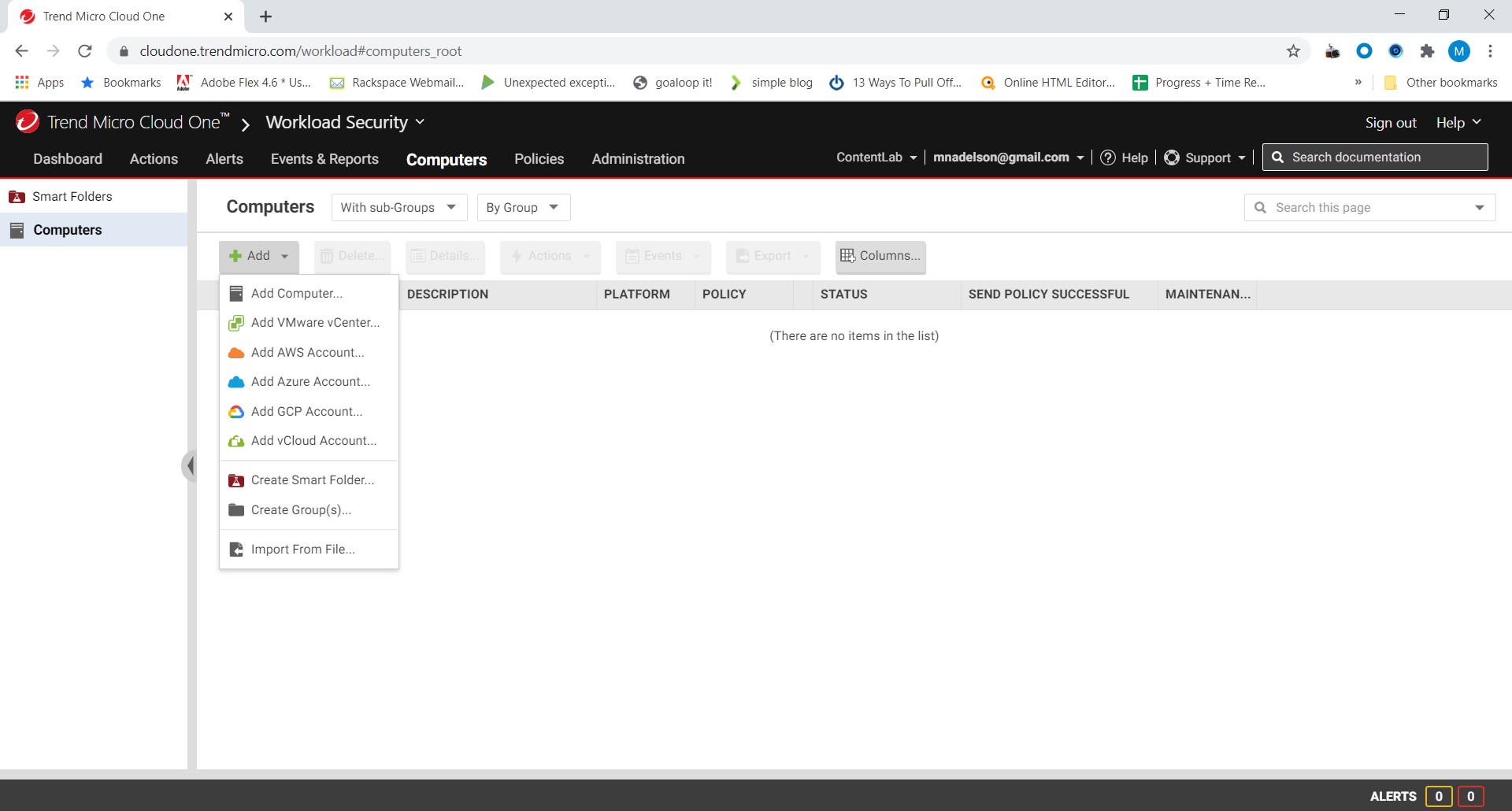Sort by the DESCRIPTION column header
This screenshot has width=1512, height=811.
coord(447,294)
